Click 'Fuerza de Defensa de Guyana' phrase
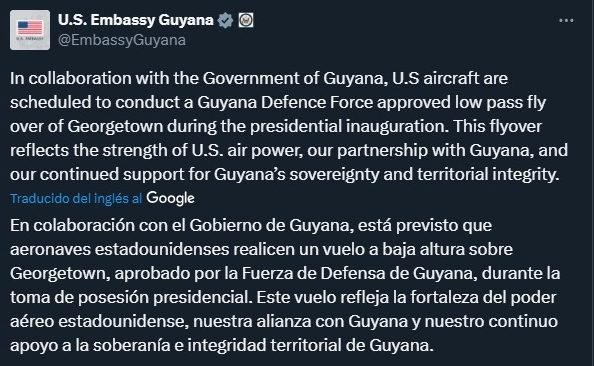594x366 pixels. click(x=358, y=273)
